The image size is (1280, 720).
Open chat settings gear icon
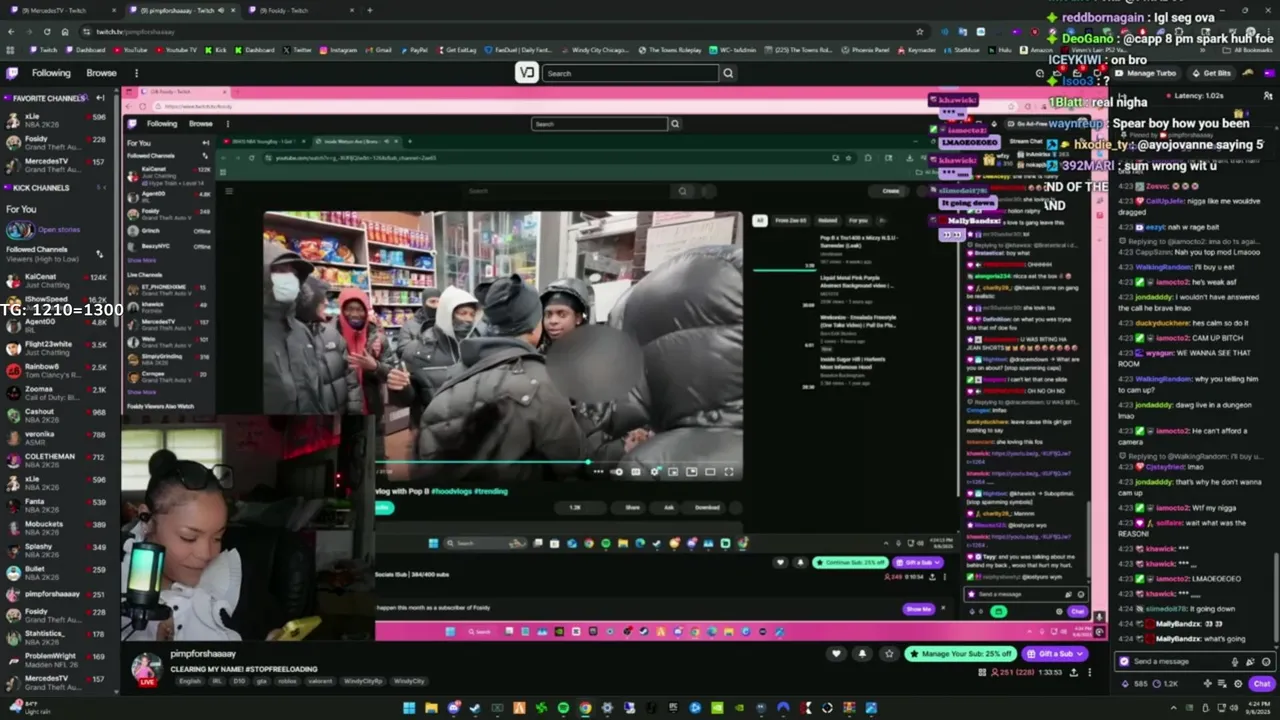1239,684
